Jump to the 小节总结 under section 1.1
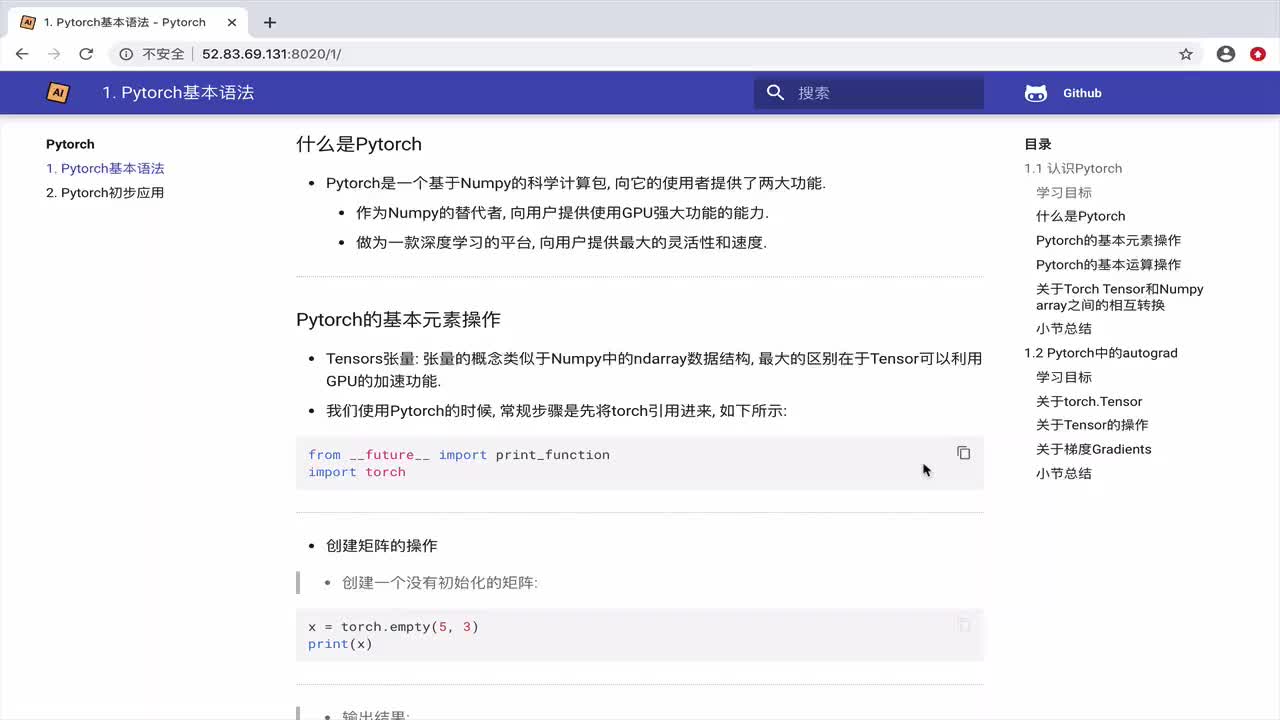1280x720 pixels. coord(1064,329)
